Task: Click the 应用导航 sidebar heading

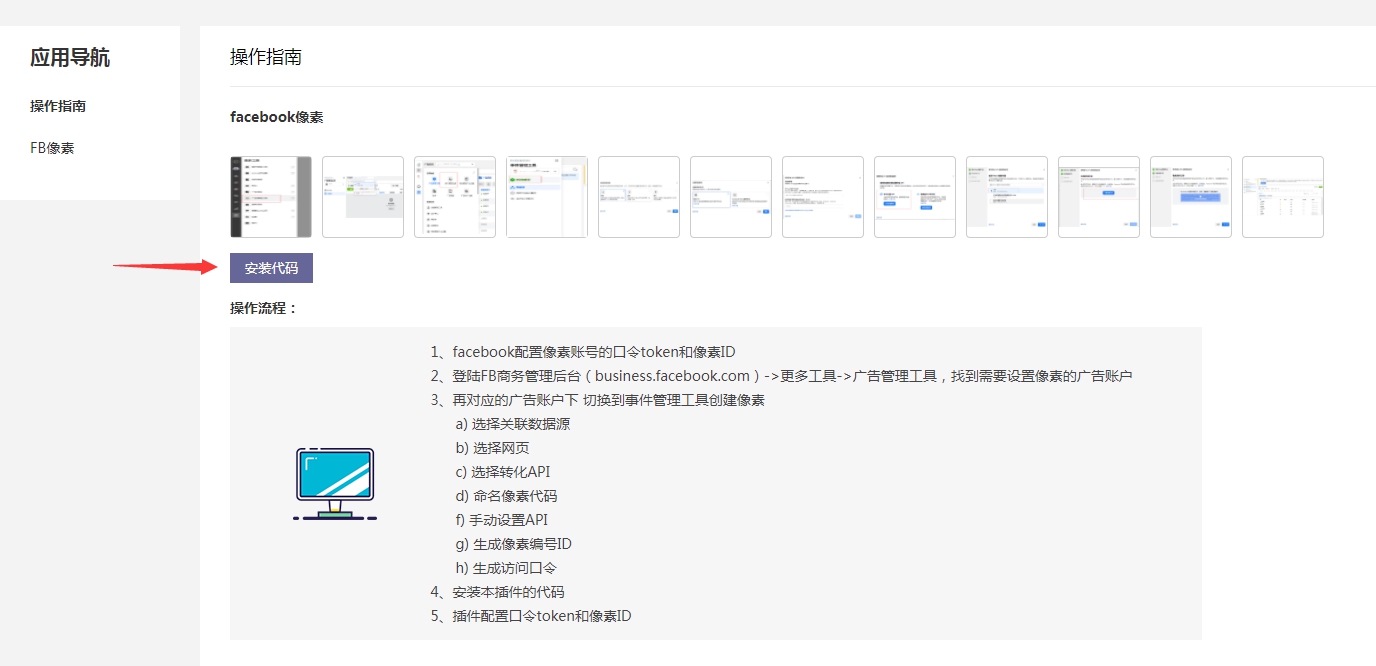Action: click(70, 58)
